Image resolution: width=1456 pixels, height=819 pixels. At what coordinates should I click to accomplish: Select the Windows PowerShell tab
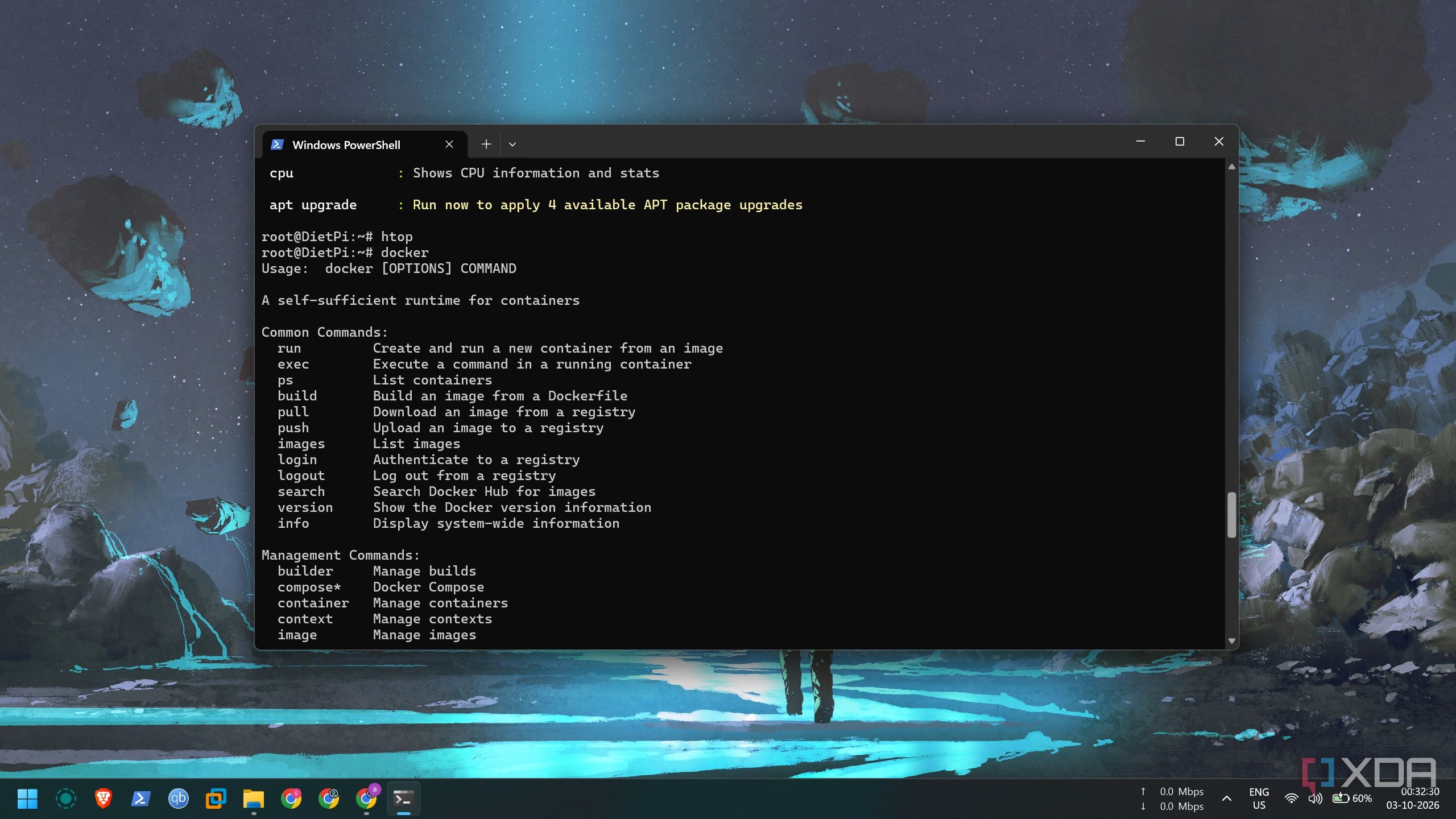(365, 144)
